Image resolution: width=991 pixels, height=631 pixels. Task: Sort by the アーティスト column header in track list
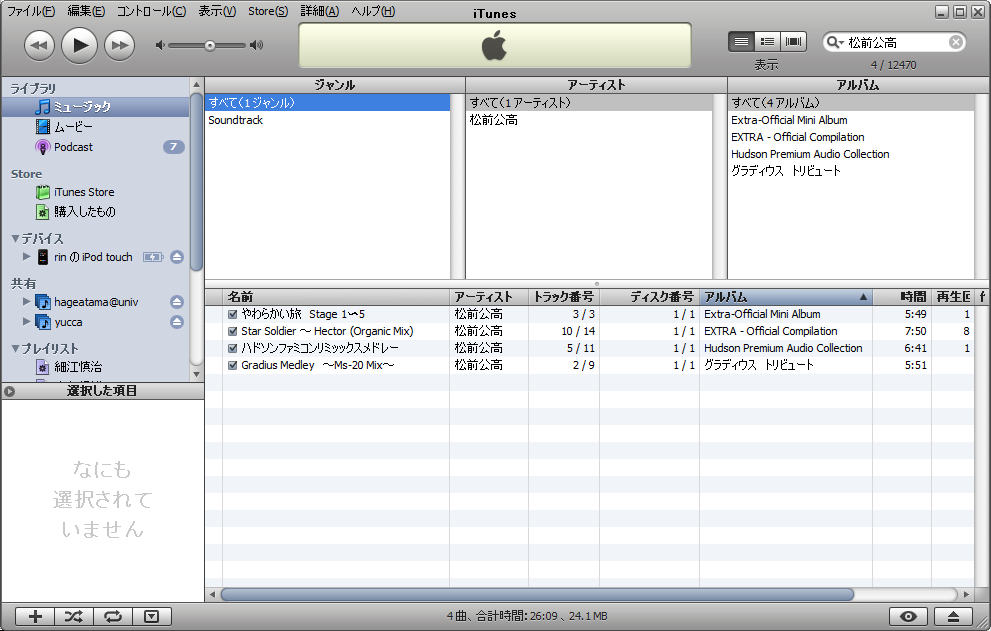click(489, 297)
